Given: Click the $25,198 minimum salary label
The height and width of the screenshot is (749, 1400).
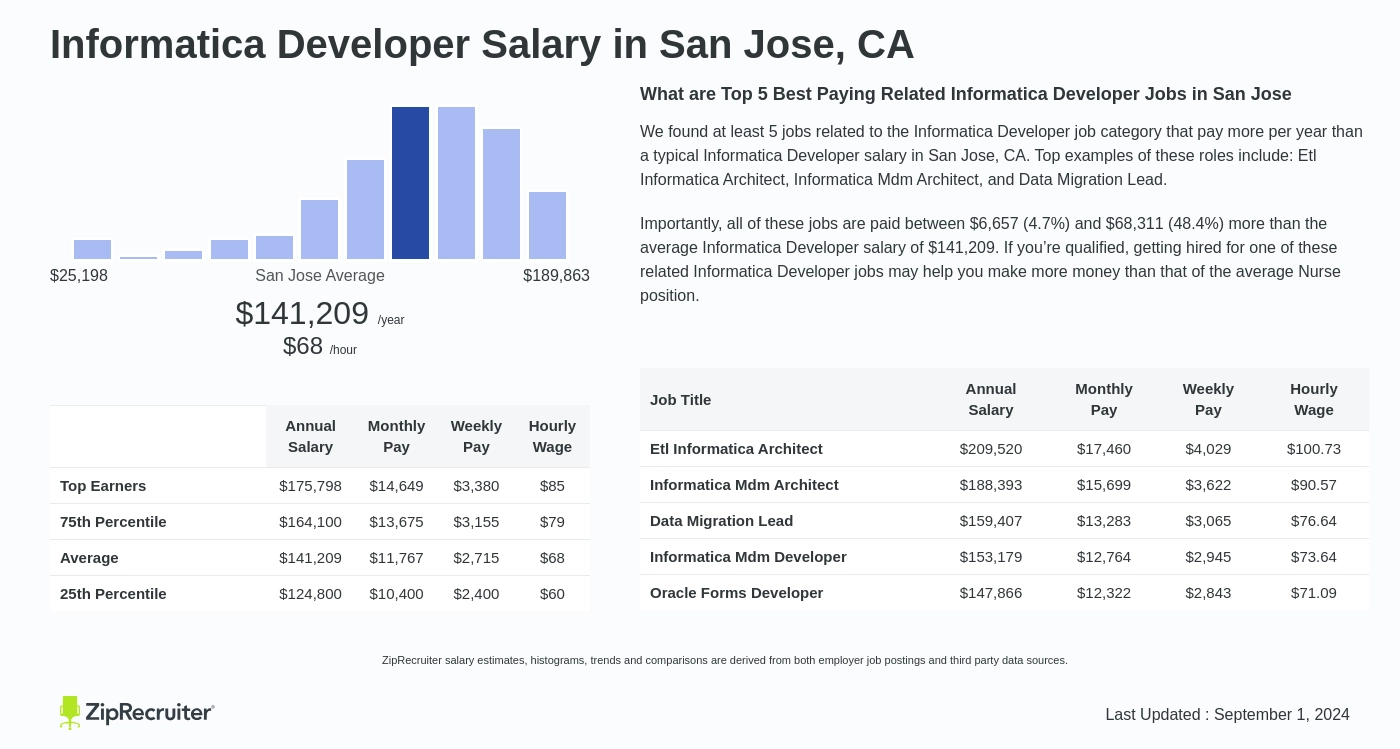Looking at the screenshot, I should click(x=79, y=275).
